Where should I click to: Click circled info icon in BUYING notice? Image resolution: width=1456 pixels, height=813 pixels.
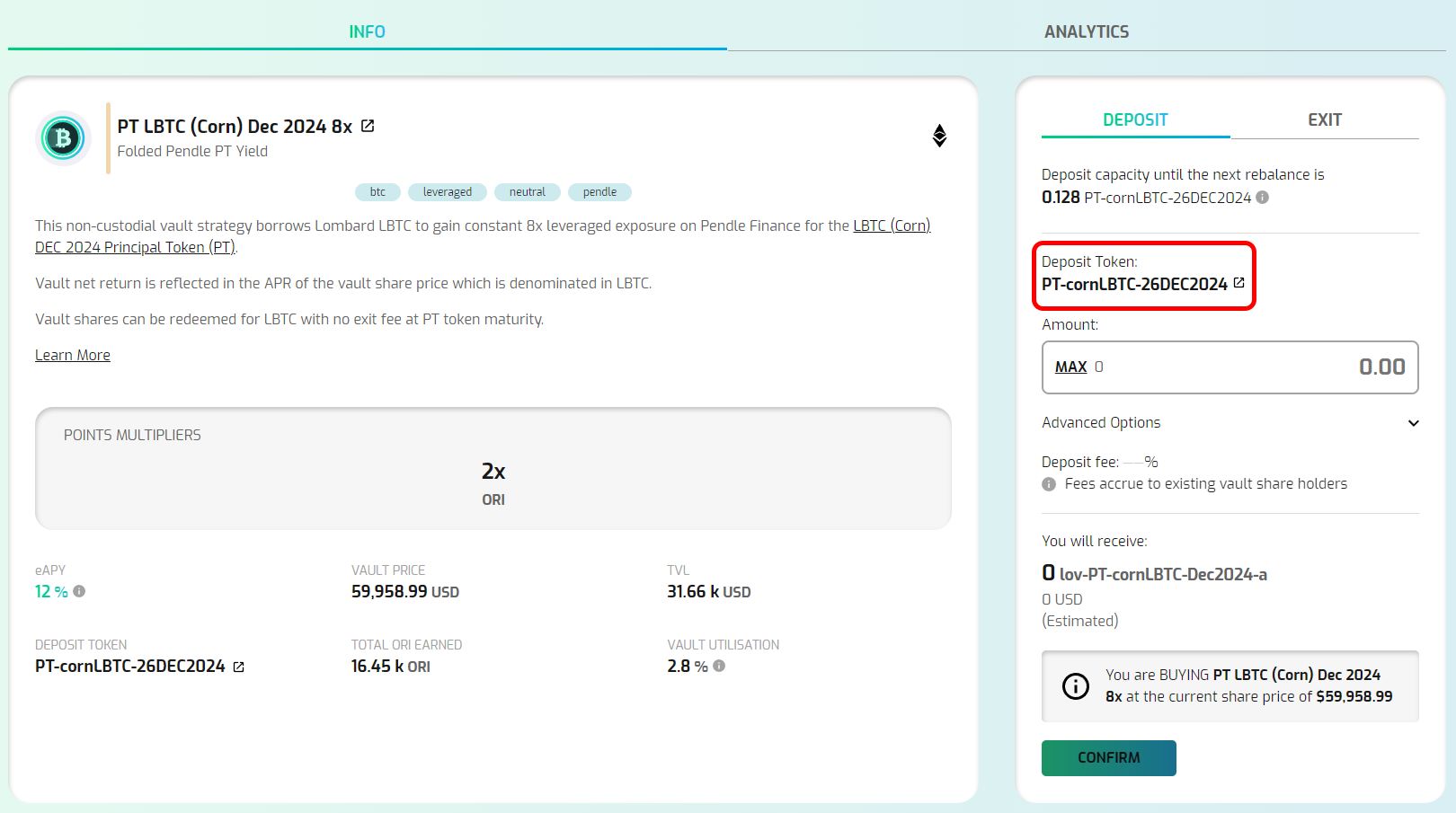tap(1075, 686)
